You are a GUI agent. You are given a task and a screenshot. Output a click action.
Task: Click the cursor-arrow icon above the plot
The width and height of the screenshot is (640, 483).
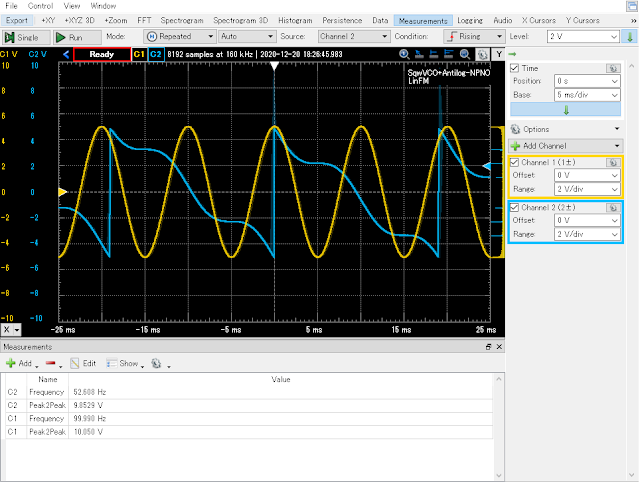pyautogui.click(x=419, y=54)
